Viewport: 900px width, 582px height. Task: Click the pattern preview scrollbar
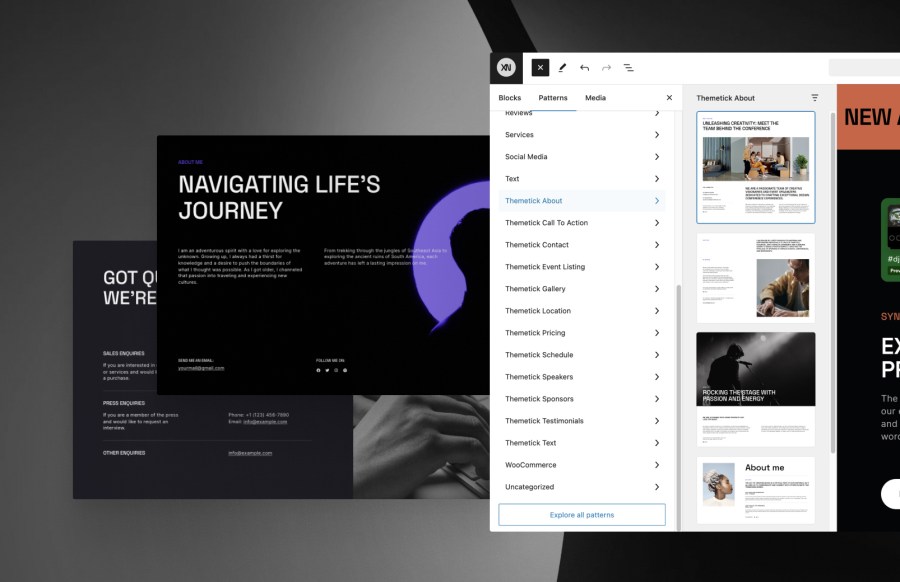(x=833, y=281)
